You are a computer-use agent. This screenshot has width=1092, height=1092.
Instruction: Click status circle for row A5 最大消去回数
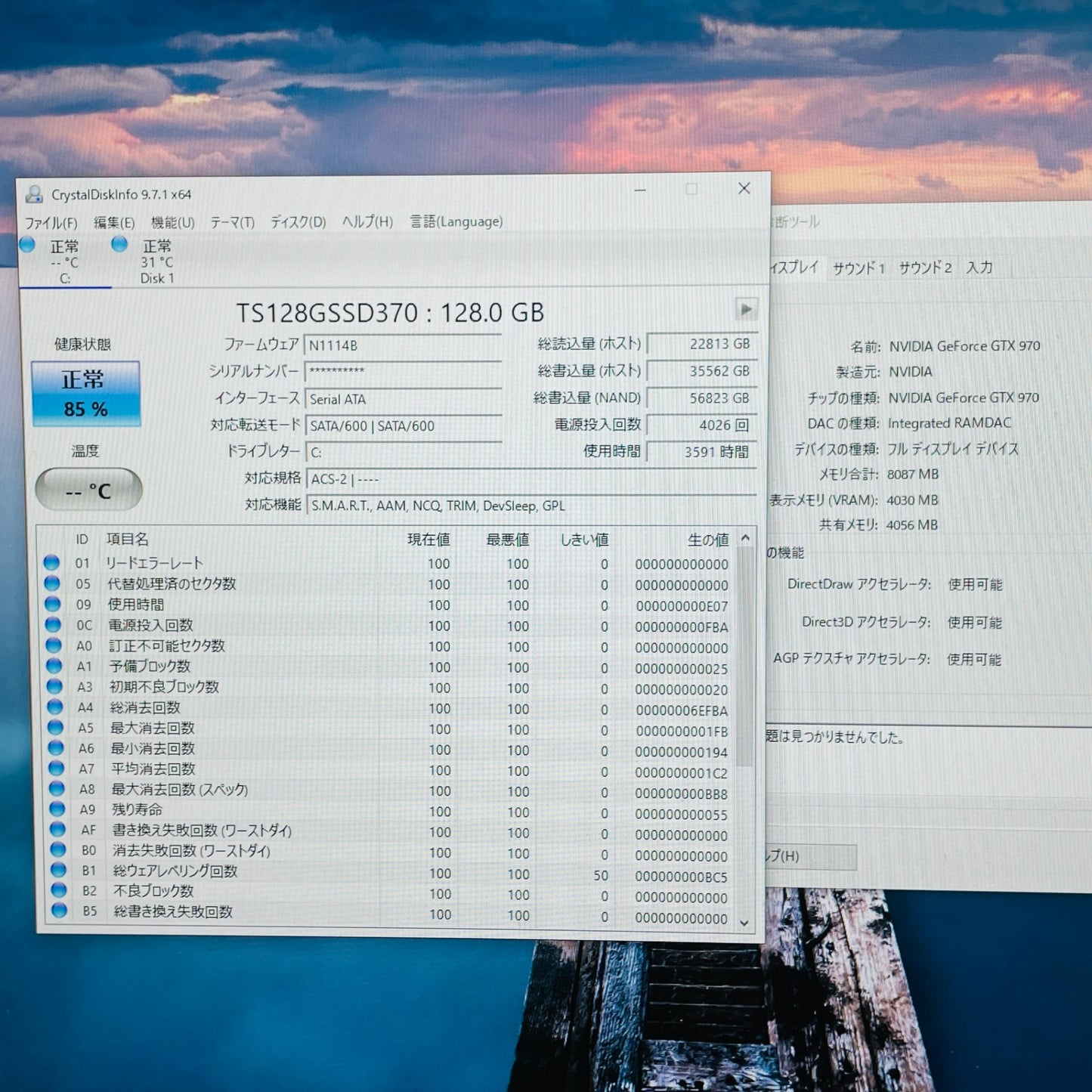(x=55, y=727)
